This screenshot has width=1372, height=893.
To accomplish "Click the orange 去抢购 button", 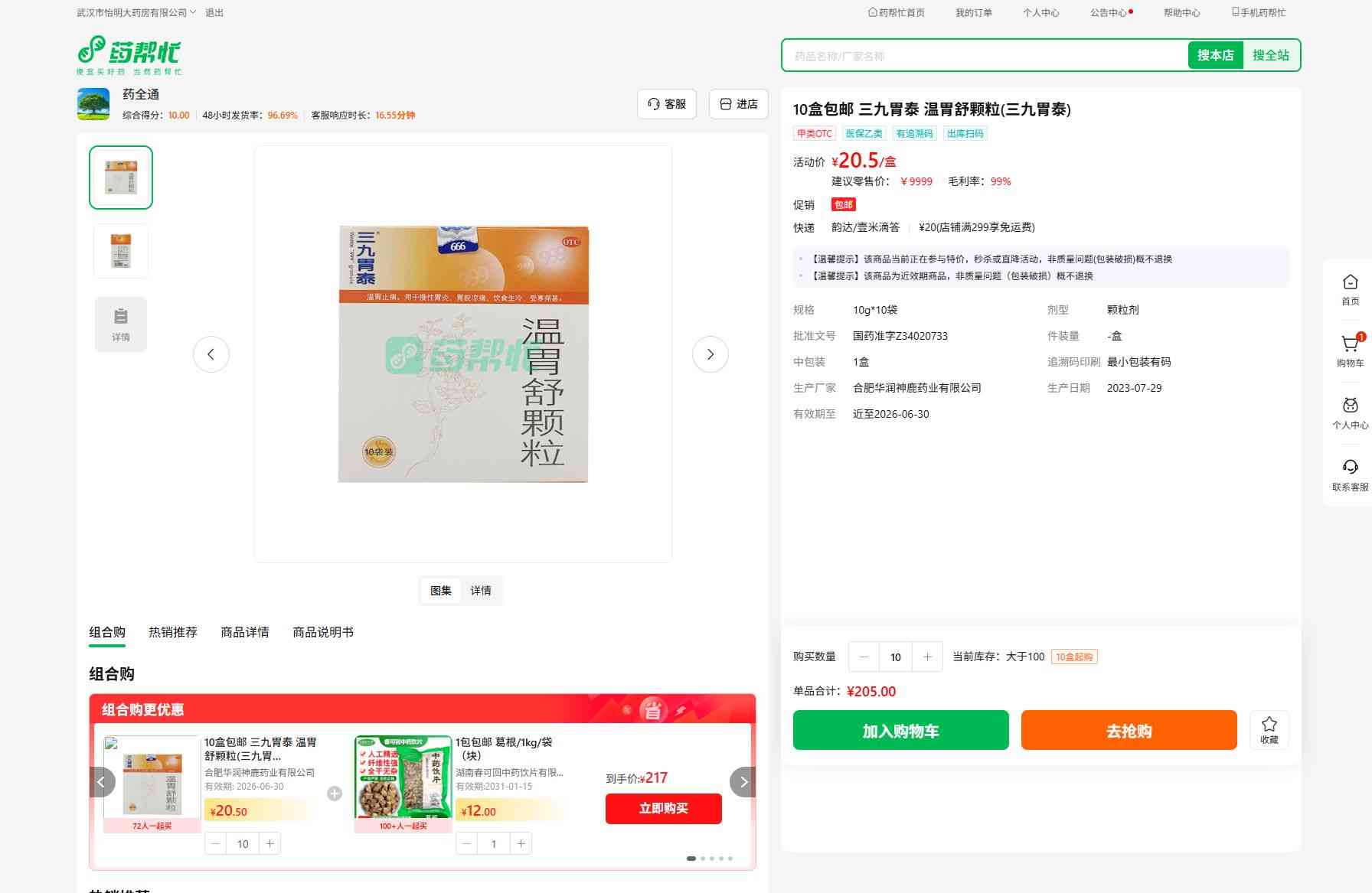I will pos(1129,731).
